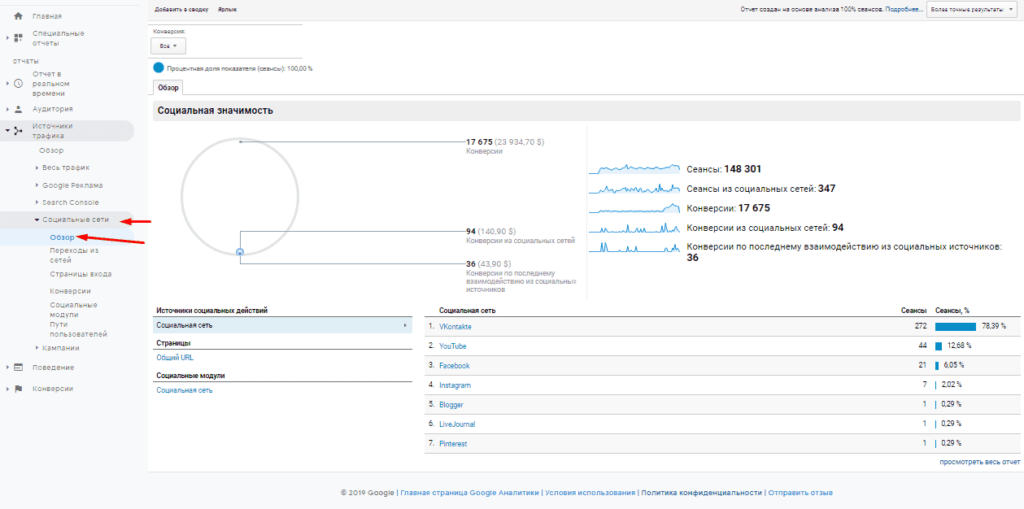Click Добавить в сводку button

pos(181,9)
